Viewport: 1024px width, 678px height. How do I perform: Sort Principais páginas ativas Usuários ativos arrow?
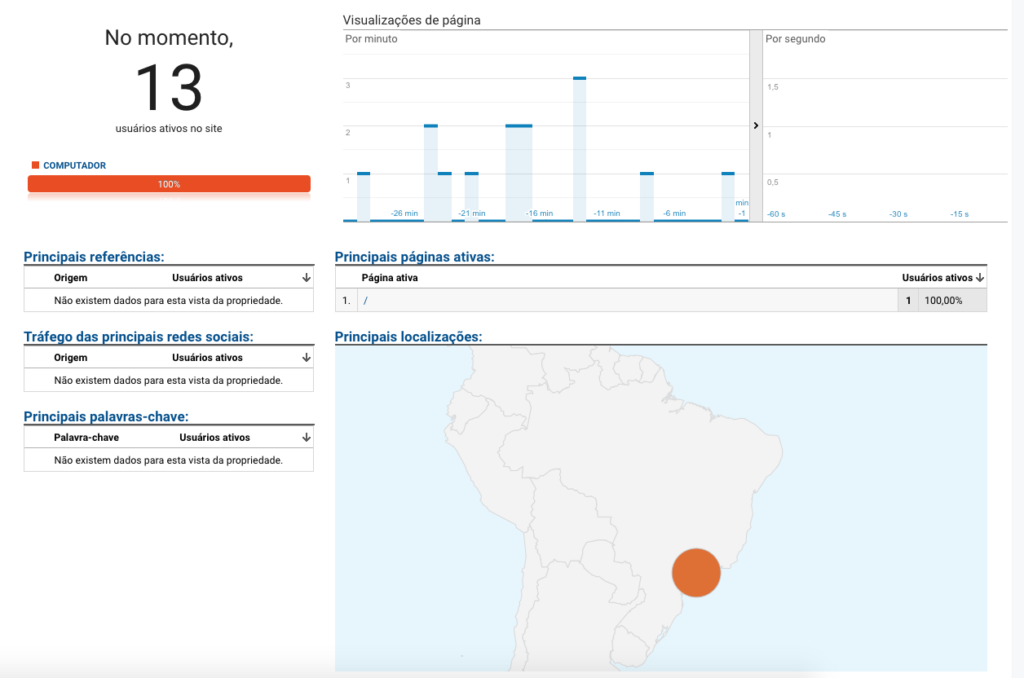click(980, 278)
